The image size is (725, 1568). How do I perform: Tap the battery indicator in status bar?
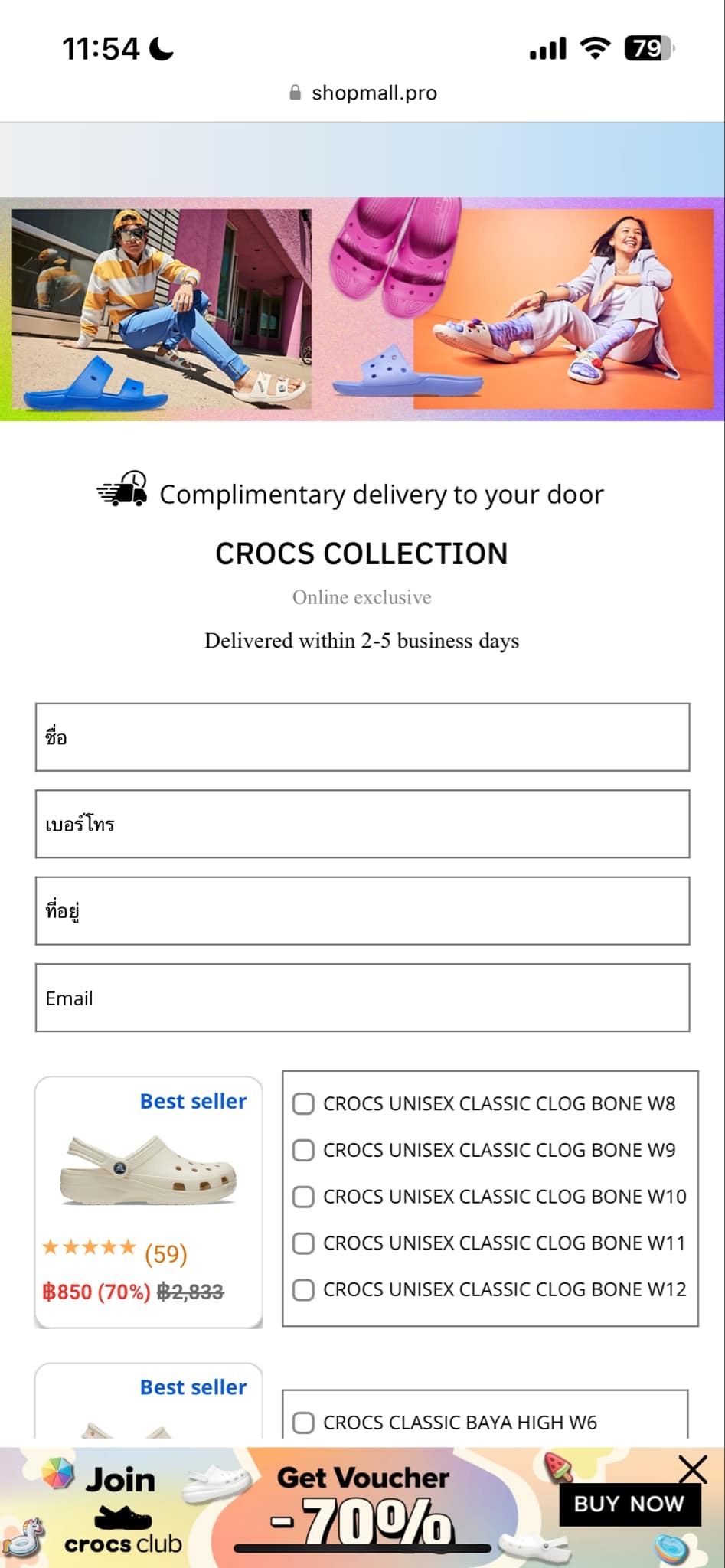[x=649, y=49]
